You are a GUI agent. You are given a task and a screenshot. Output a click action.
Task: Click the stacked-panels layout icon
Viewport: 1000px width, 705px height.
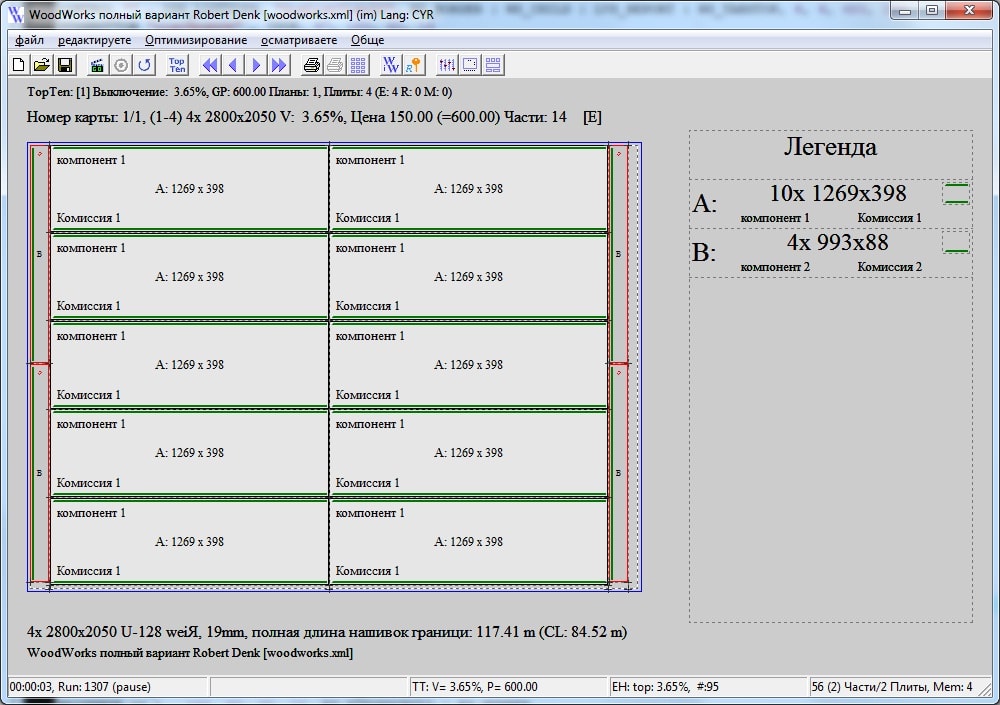point(493,64)
